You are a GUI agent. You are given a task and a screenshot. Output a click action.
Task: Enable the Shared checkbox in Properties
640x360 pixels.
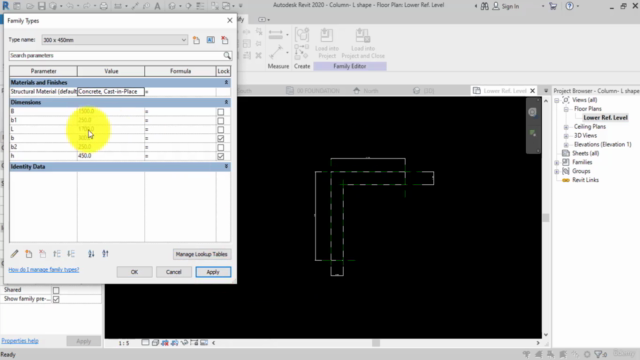point(56,290)
